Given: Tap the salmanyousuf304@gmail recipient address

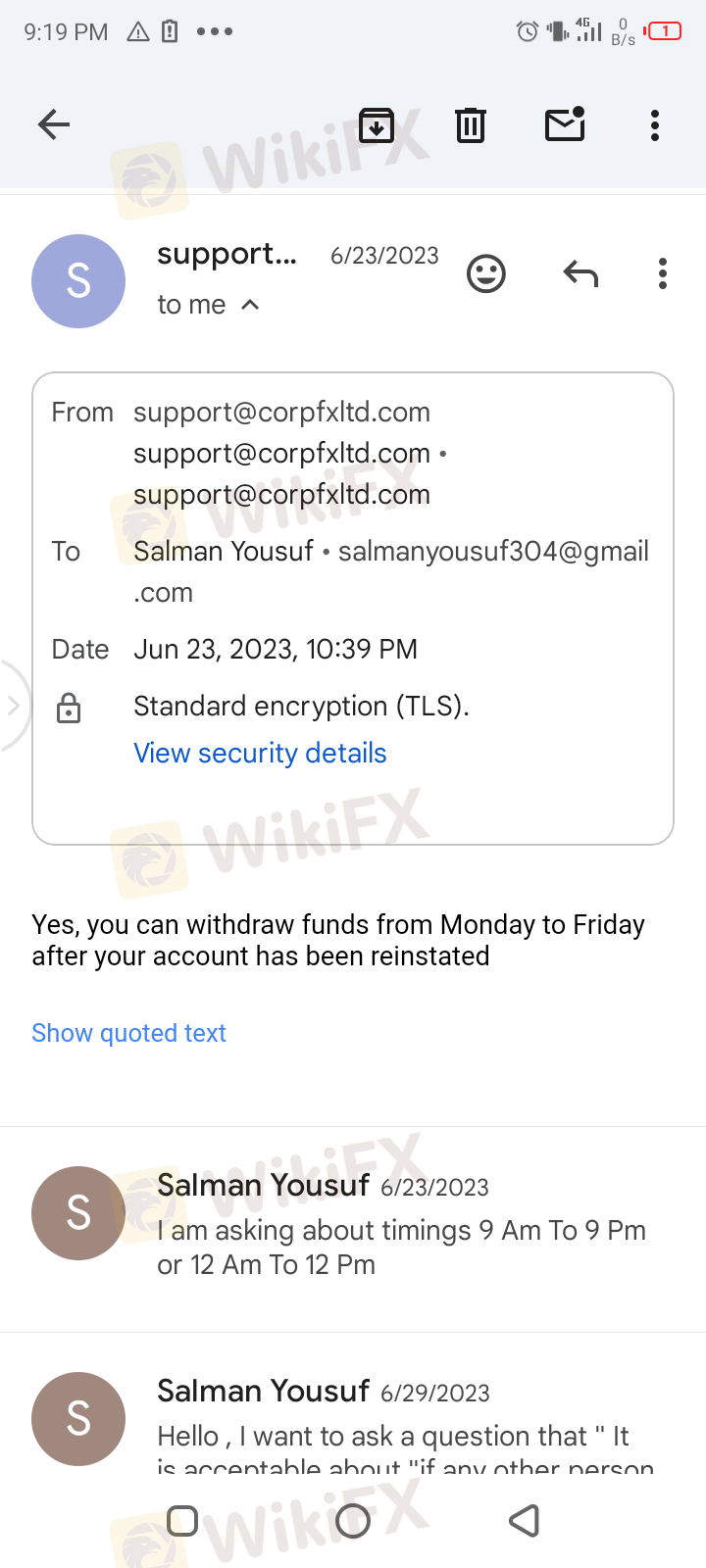Looking at the screenshot, I should click(x=493, y=552).
